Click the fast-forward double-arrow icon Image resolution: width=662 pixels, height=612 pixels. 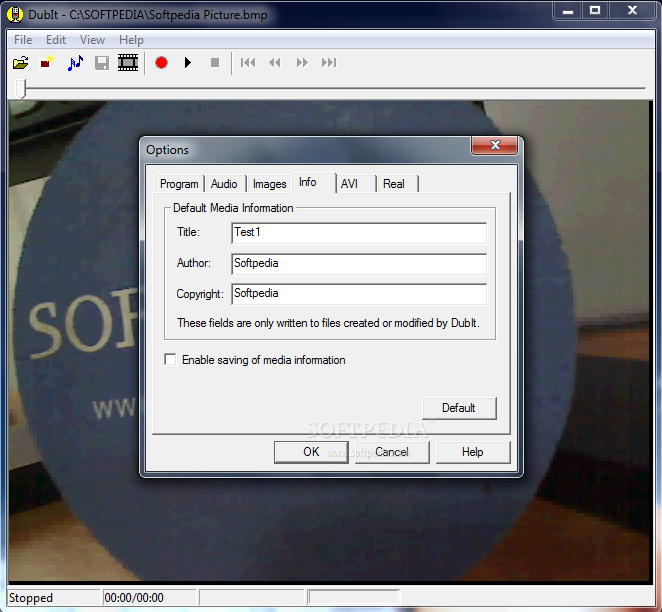(302, 62)
